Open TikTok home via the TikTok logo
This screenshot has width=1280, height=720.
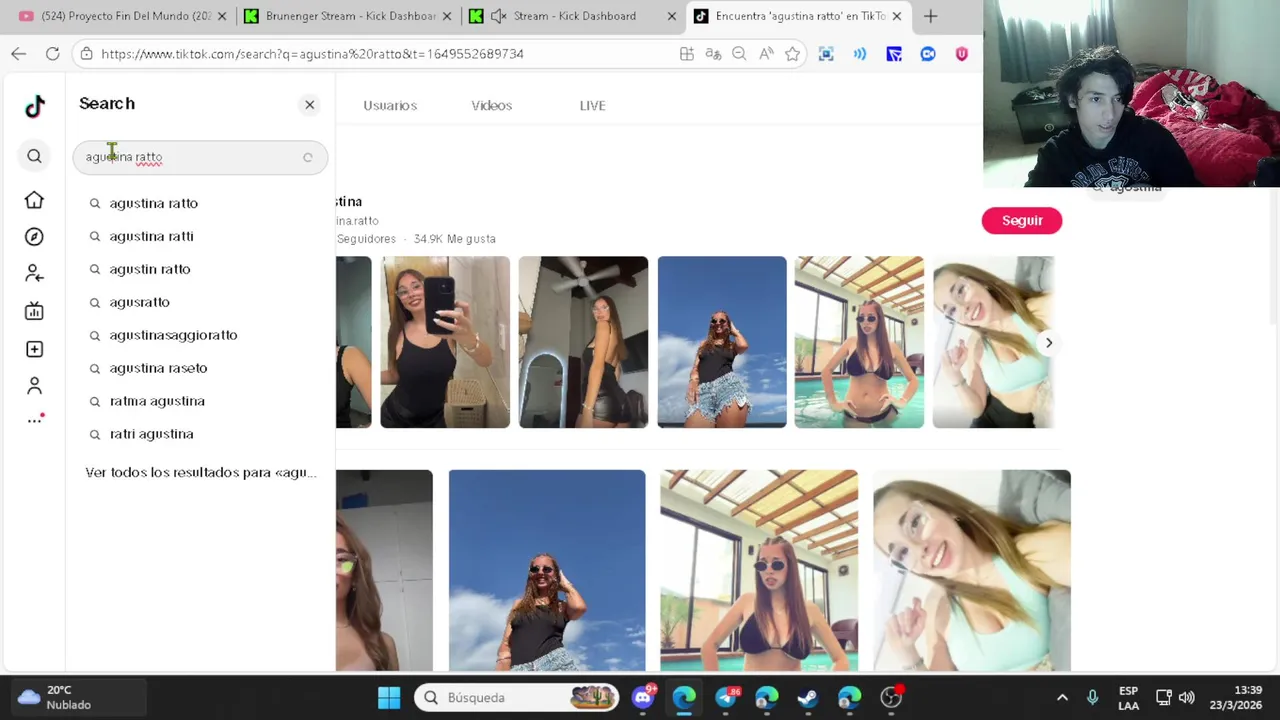click(35, 106)
